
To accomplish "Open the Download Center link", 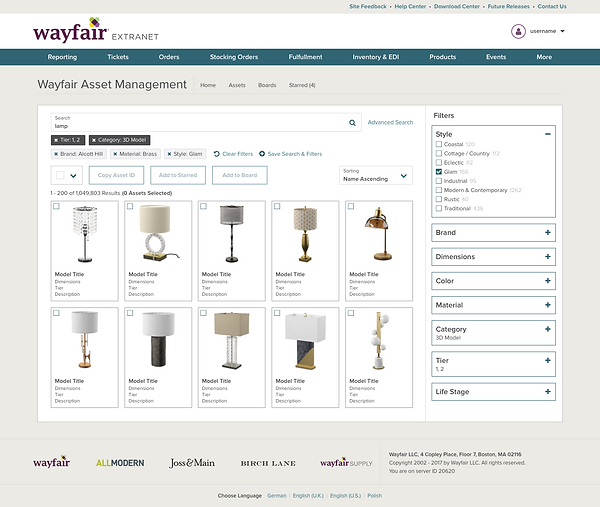I will click(457, 7).
